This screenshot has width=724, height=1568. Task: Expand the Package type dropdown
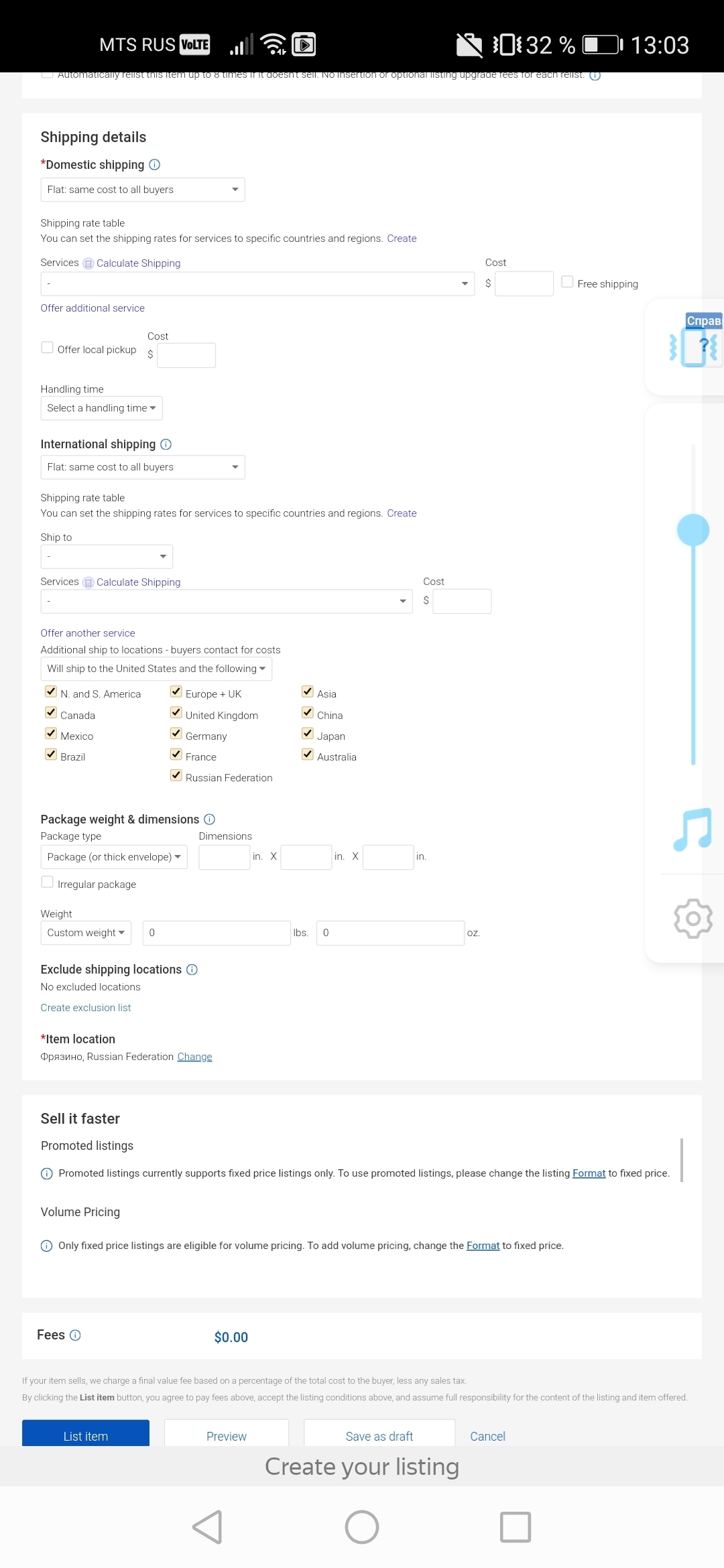(114, 857)
